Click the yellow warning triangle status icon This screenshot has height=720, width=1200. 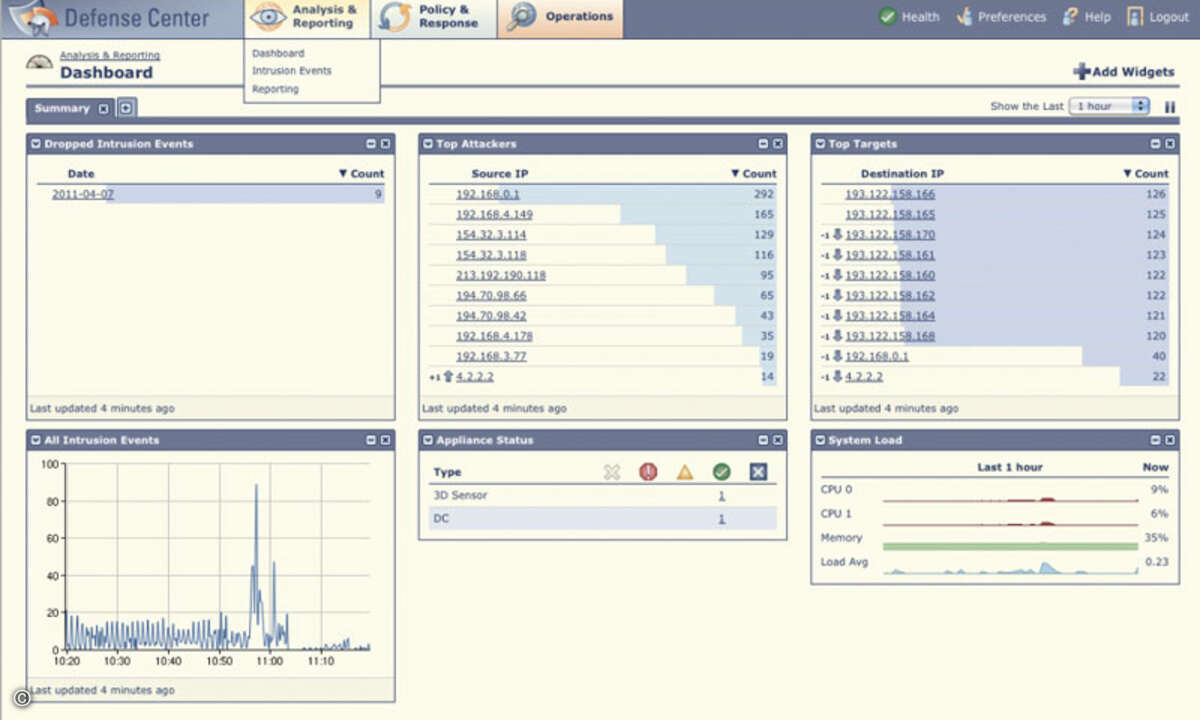pyautogui.click(x=685, y=472)
